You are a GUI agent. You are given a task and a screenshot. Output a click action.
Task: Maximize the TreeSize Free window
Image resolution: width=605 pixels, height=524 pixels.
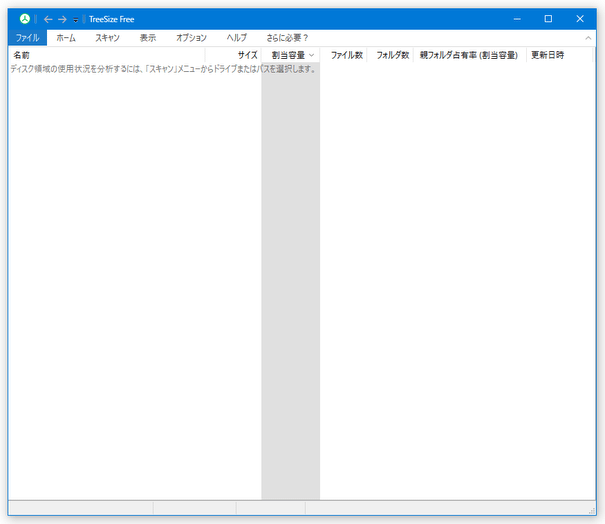coord(548,19)
